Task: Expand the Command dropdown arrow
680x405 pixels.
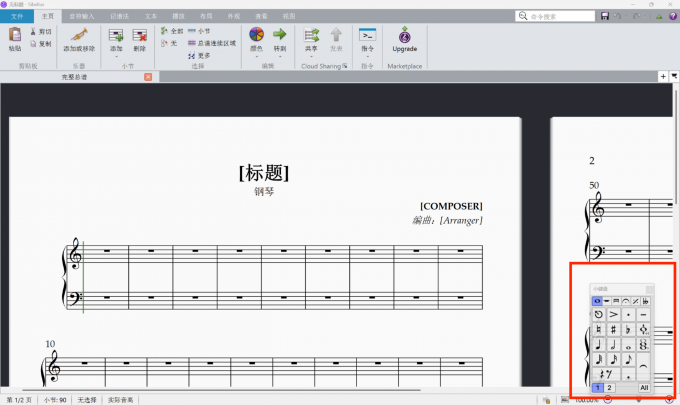Action: pos(367,56)
